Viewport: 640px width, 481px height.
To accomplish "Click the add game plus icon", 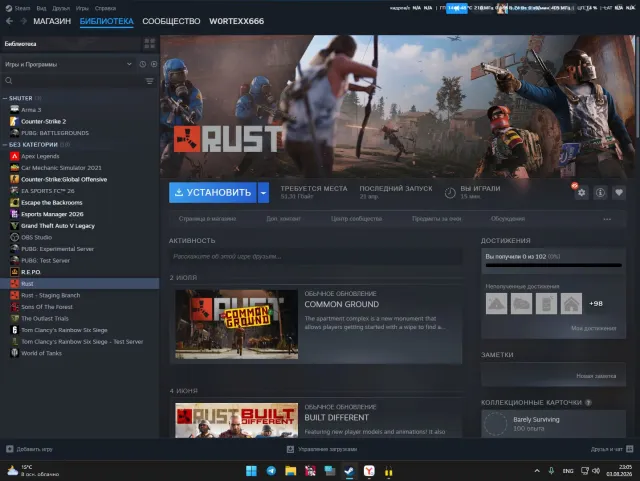I will (10, 449).
